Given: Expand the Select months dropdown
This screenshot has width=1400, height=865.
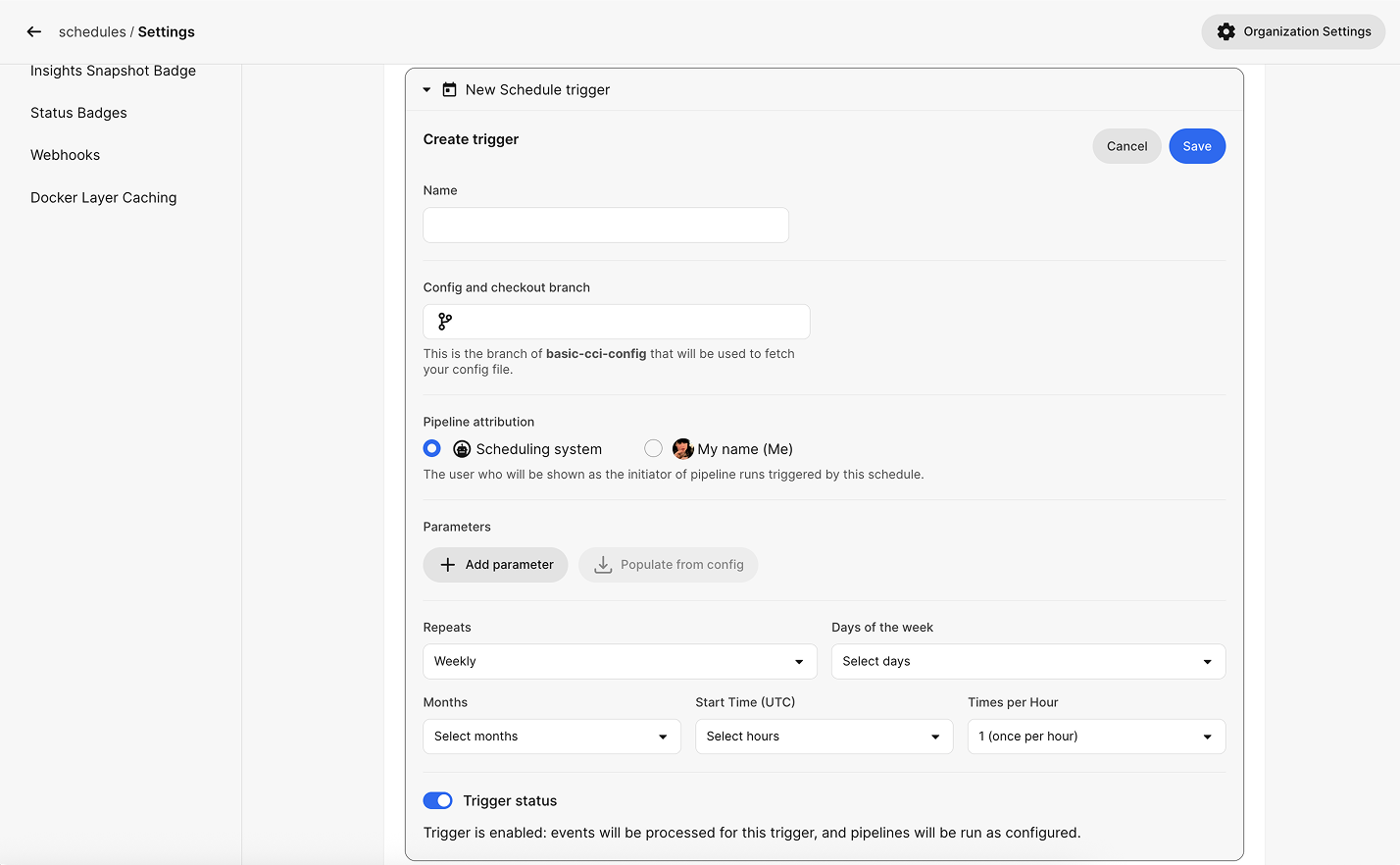Looking at the screenshot, I should point(551,737).
